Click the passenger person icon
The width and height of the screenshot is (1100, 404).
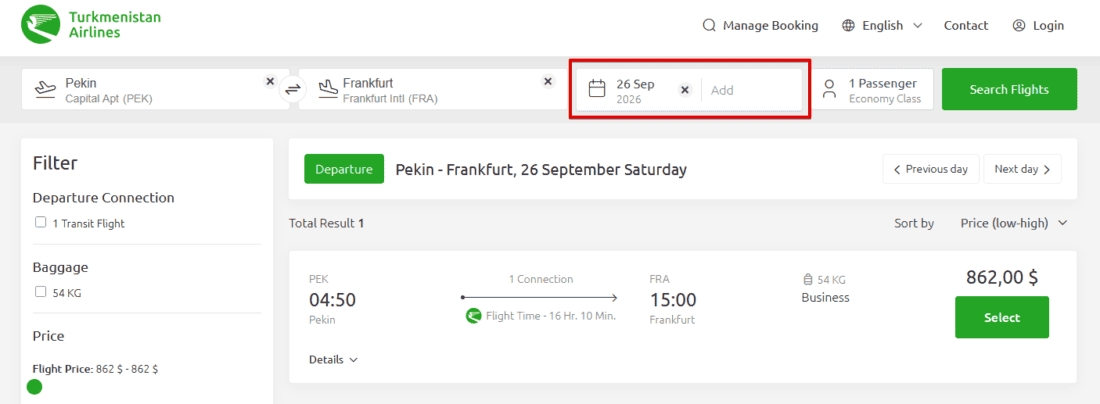[x=830, y=89]
